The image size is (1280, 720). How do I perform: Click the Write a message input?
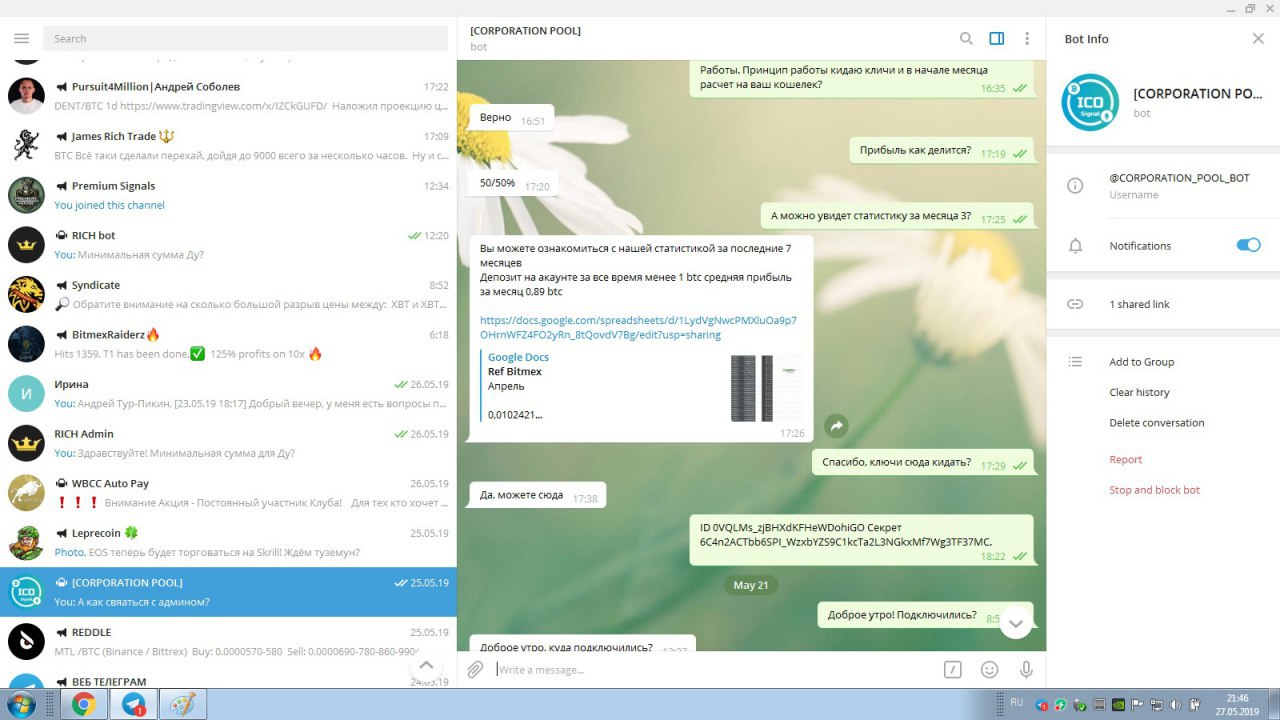(715, 669)
